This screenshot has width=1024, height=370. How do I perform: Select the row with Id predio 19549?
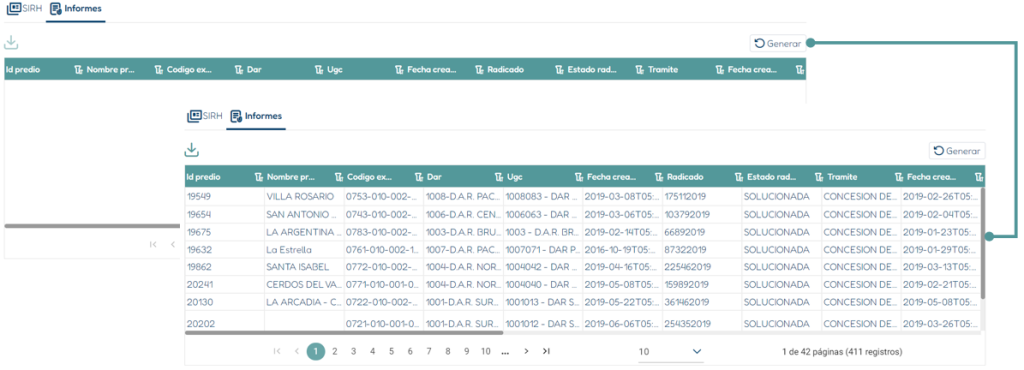coord(583,196)
